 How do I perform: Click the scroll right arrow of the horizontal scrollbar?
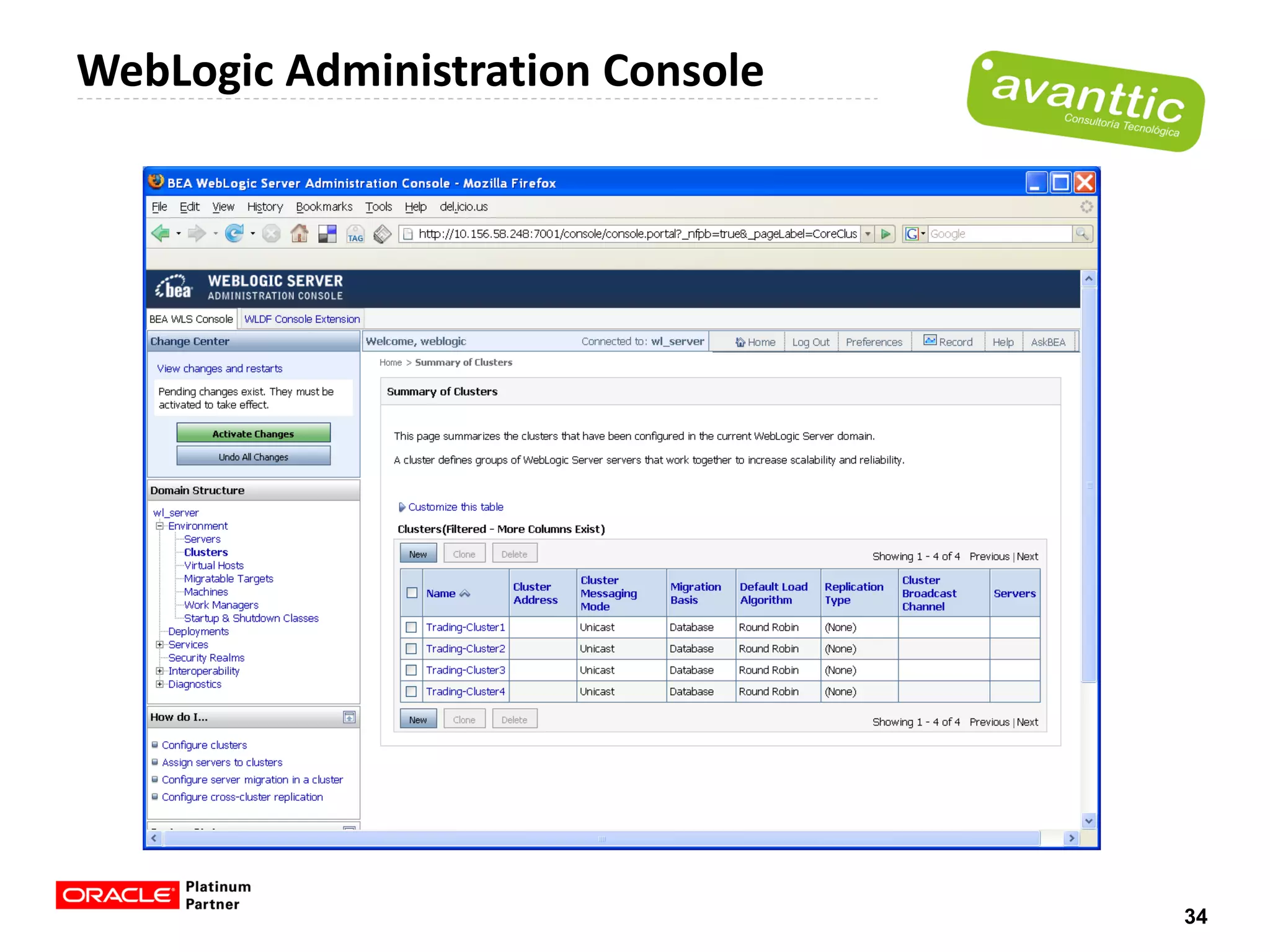click(1071, 839)
